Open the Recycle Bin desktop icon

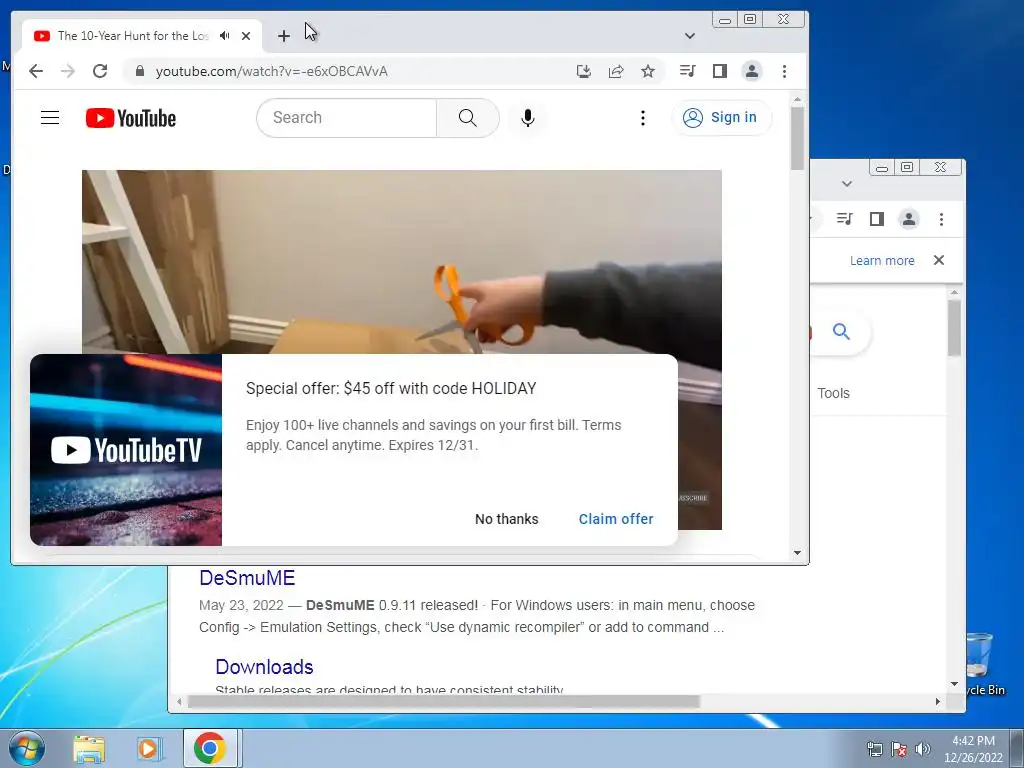pos(983,664)
